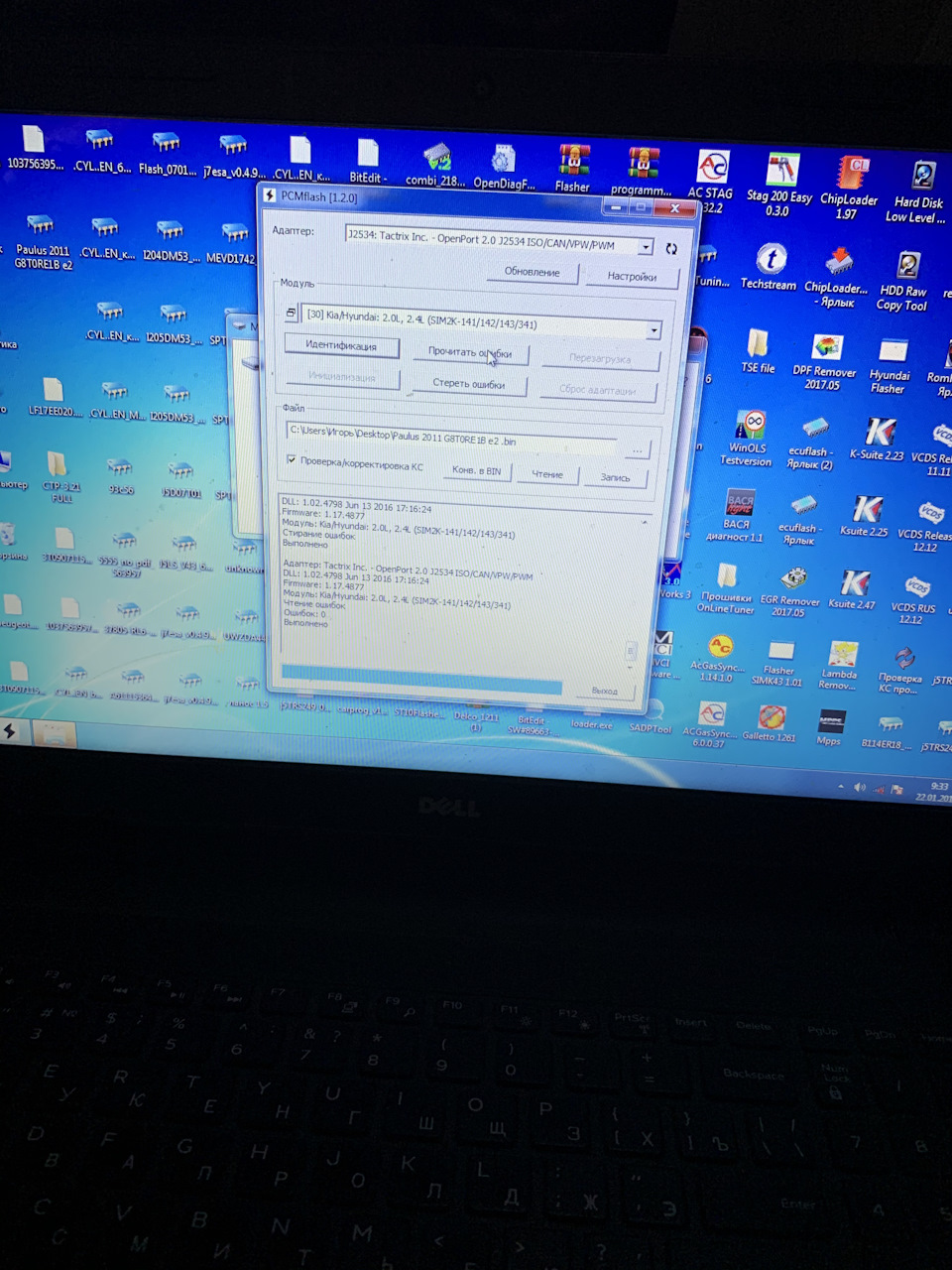Image resolution: width=952 pixels, height=1270 pixels.
Task: Click PCMflash taskbar button
Action: click(x=10, y=731)
